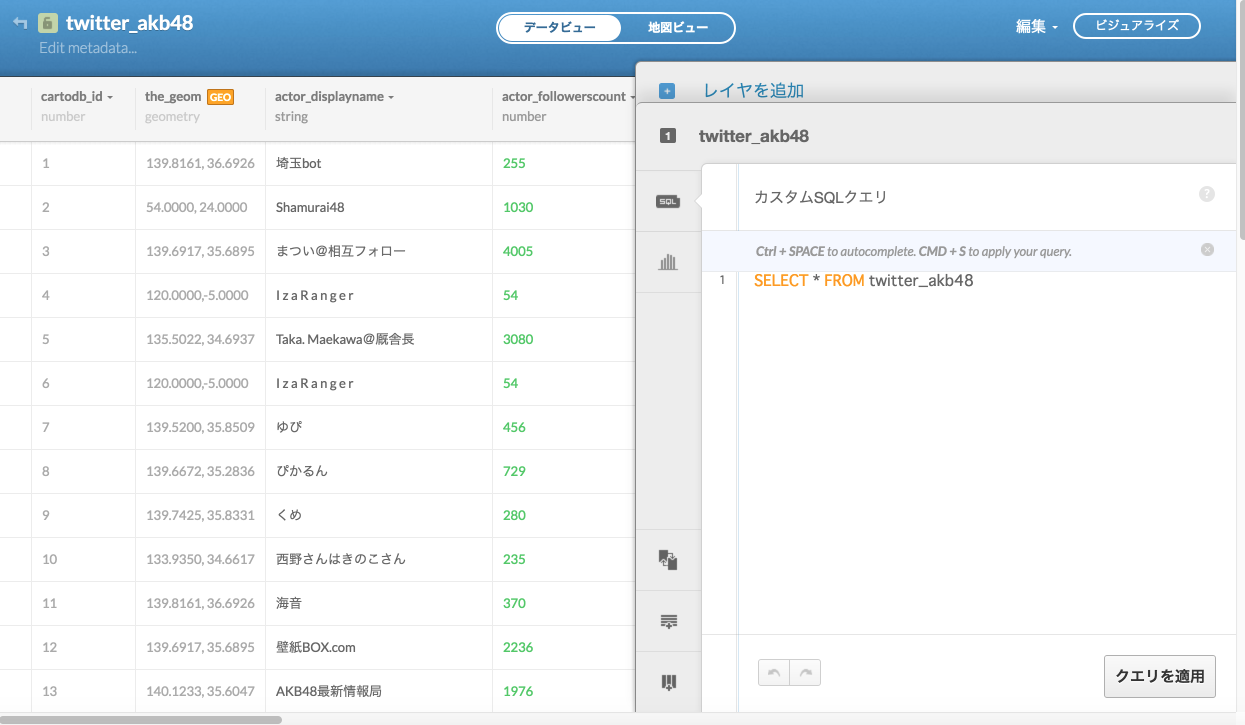Click Edit metadata... link
The image size is (1245, 725).
[x=88, y=47]
